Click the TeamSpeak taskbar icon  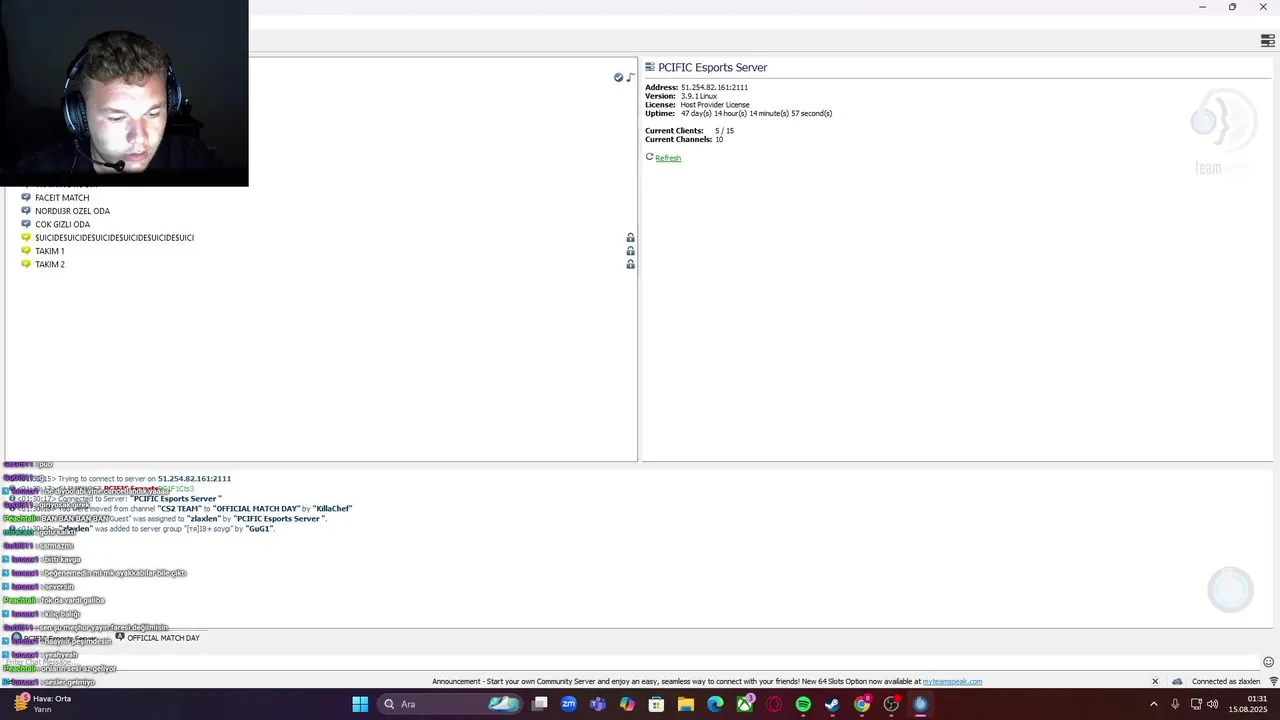click(x=920, y=704)
